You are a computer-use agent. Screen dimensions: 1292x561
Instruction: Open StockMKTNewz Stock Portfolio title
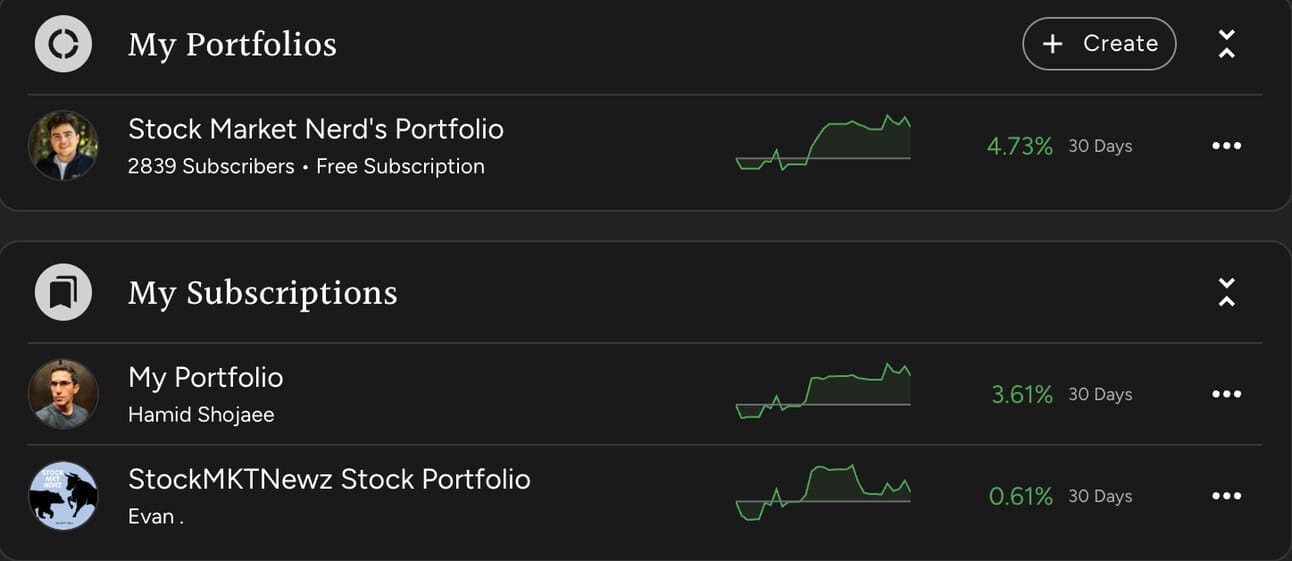(x=329, y=479)
